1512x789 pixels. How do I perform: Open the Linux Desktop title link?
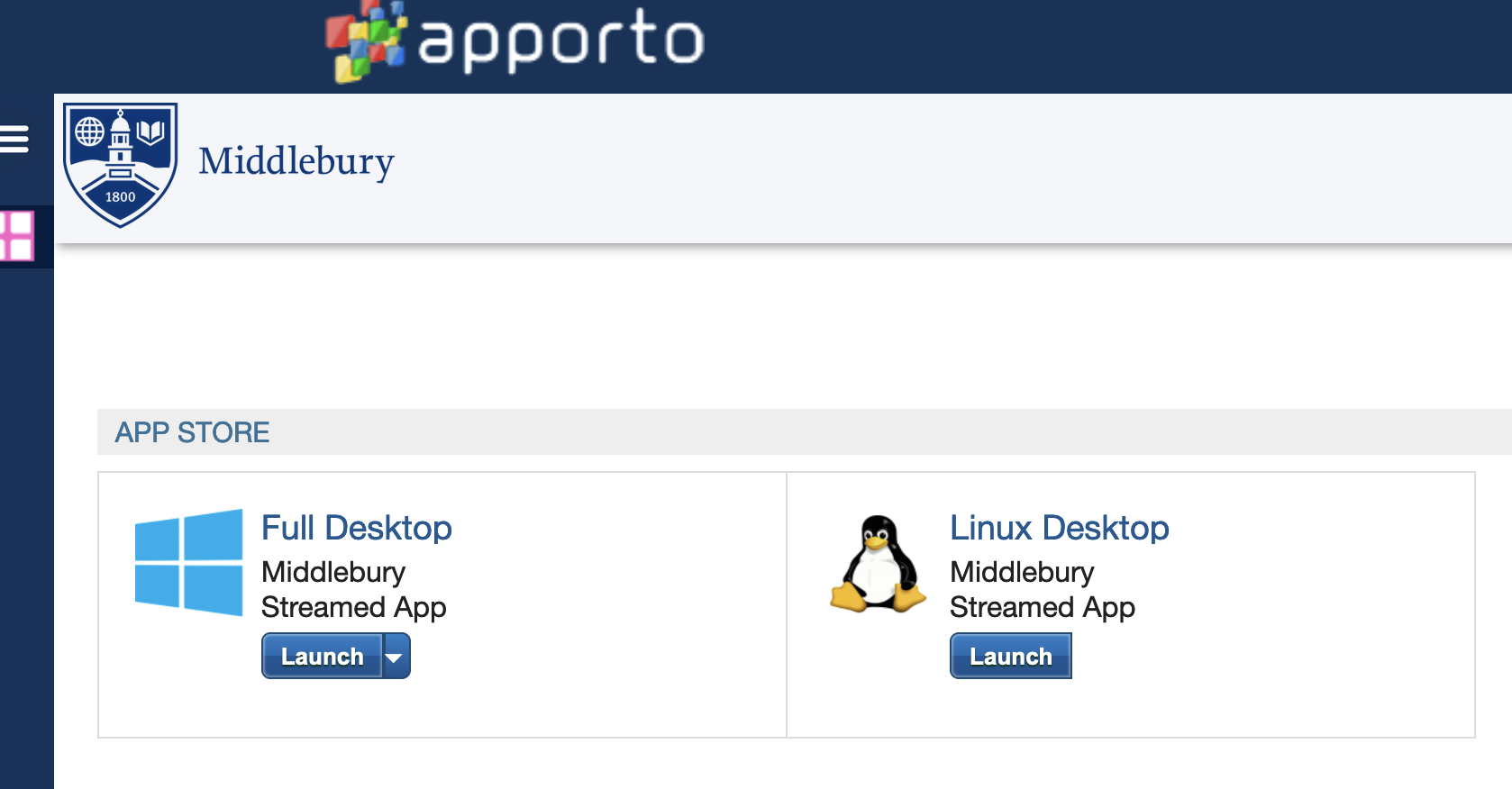[x=1059, y=528]
